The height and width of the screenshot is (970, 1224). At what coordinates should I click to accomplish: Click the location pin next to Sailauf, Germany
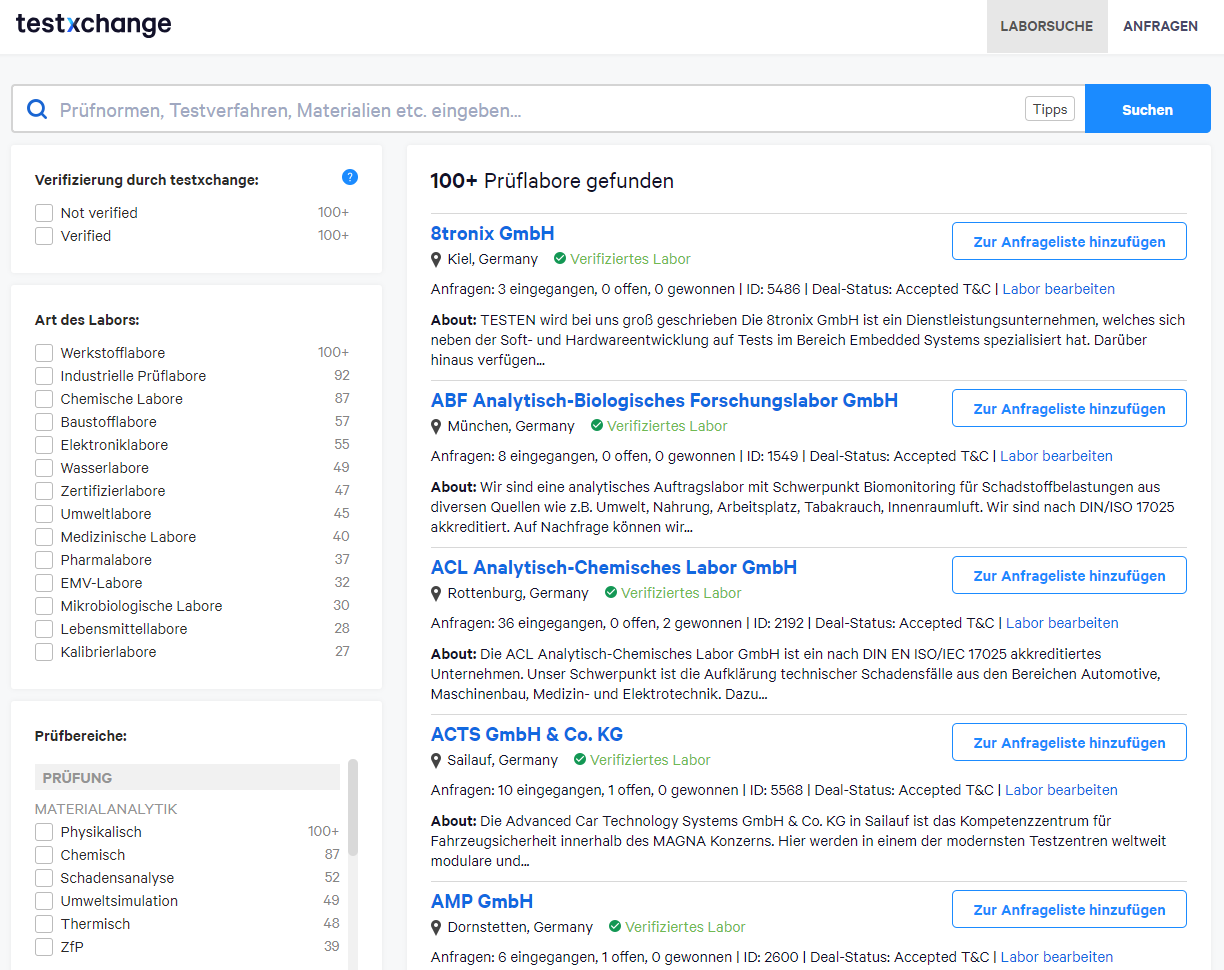(436, 760)
